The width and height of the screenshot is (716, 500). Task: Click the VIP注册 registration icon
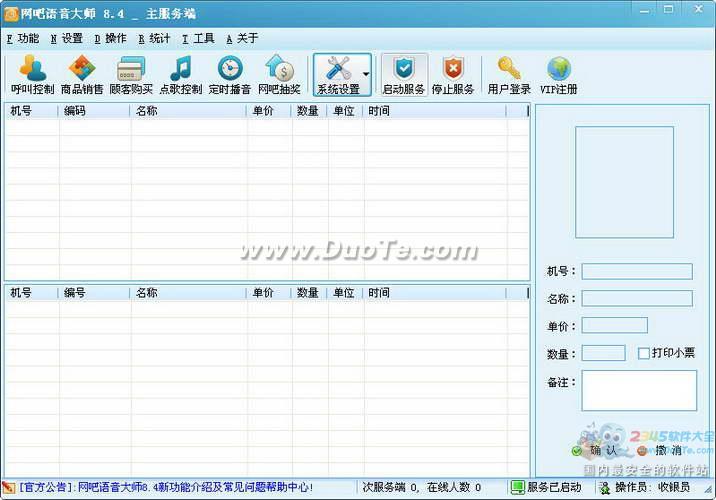tap(559, 75)
